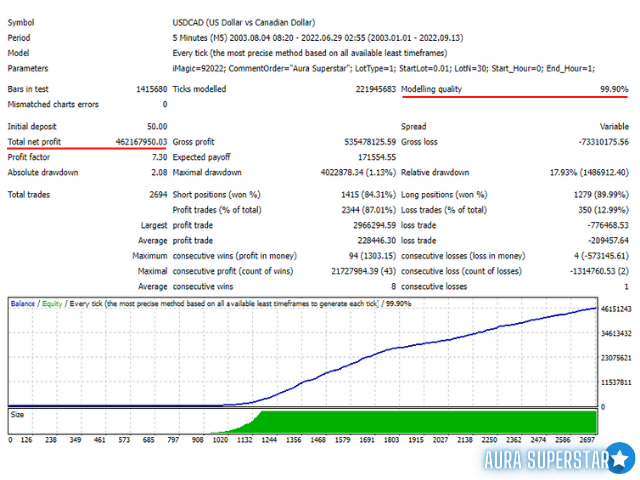This screenshot has width=640, height=480.
Task: Select the Period row's M5 date range text
Action: point(318,38)
